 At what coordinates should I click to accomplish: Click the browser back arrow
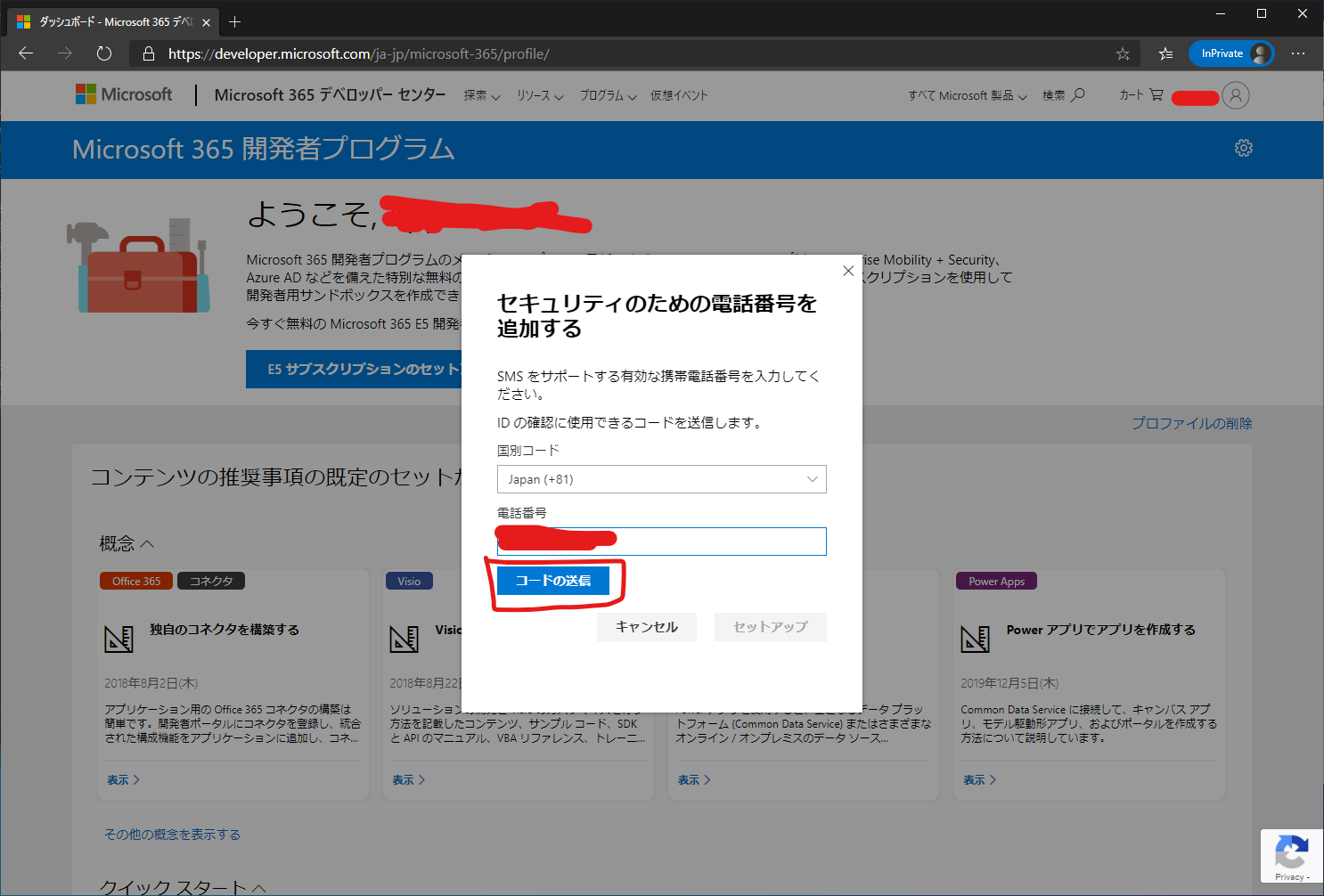click(x=26, y=53)
